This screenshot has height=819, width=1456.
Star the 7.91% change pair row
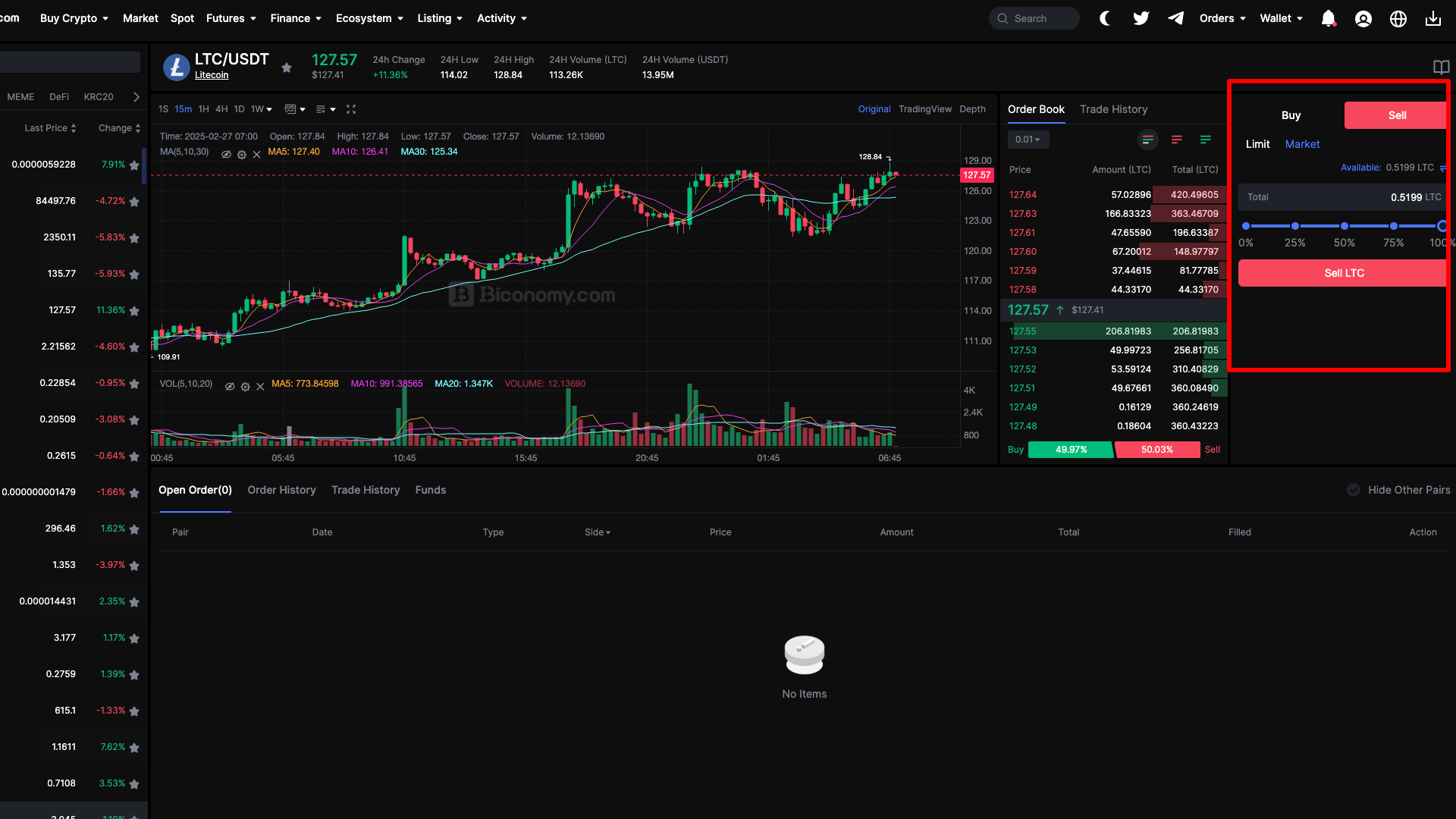coord(134,165)
